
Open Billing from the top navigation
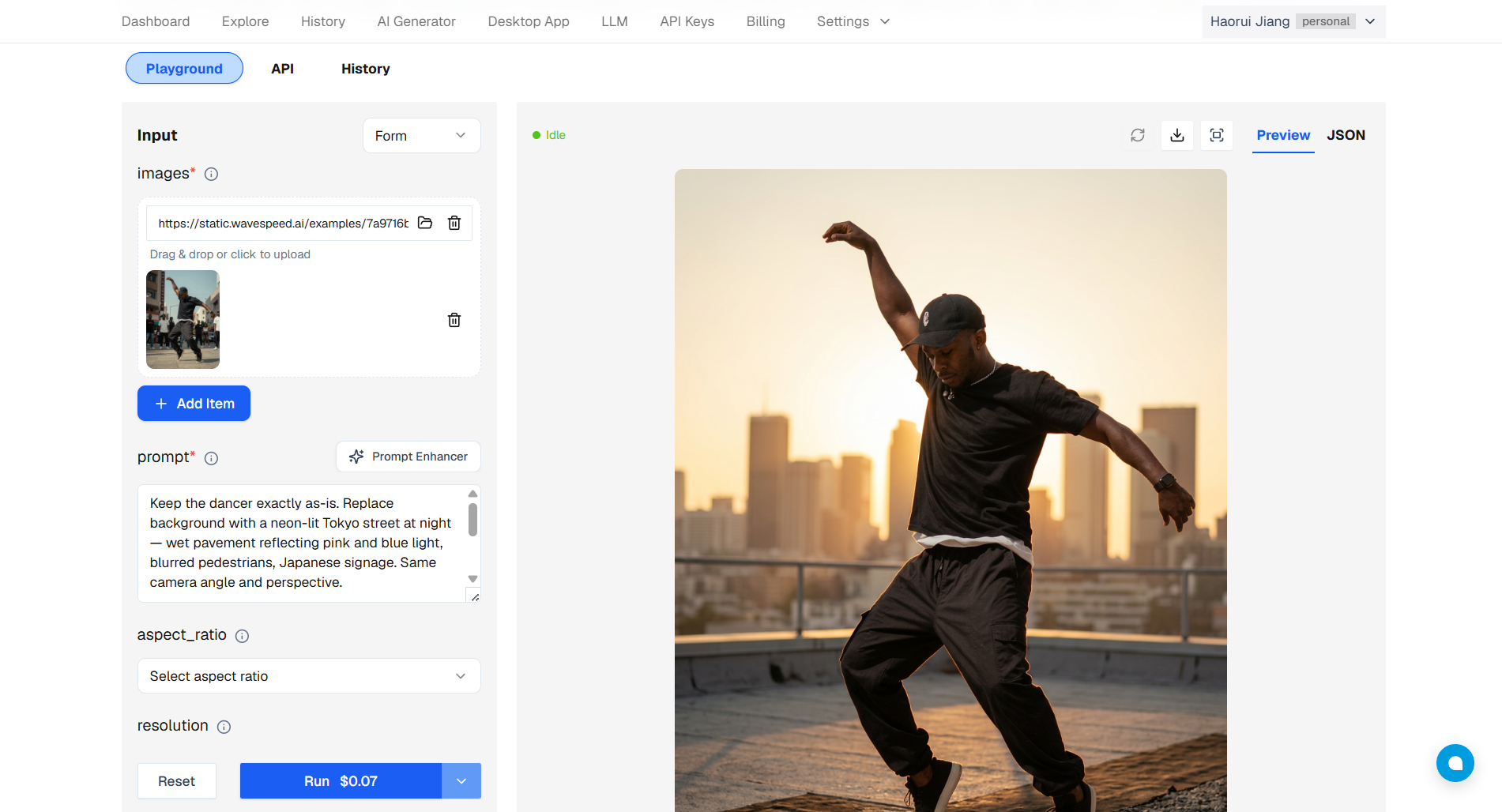[765, 21]
